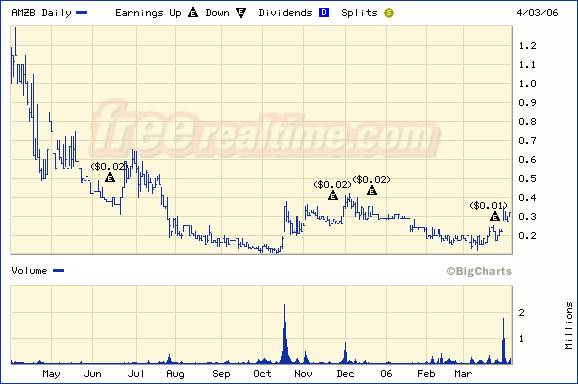Click the 0.5 price axis label

click(527, 178)
